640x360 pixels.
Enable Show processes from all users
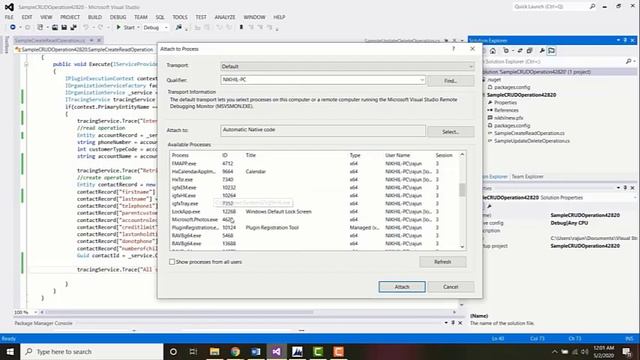pos(172,262)
